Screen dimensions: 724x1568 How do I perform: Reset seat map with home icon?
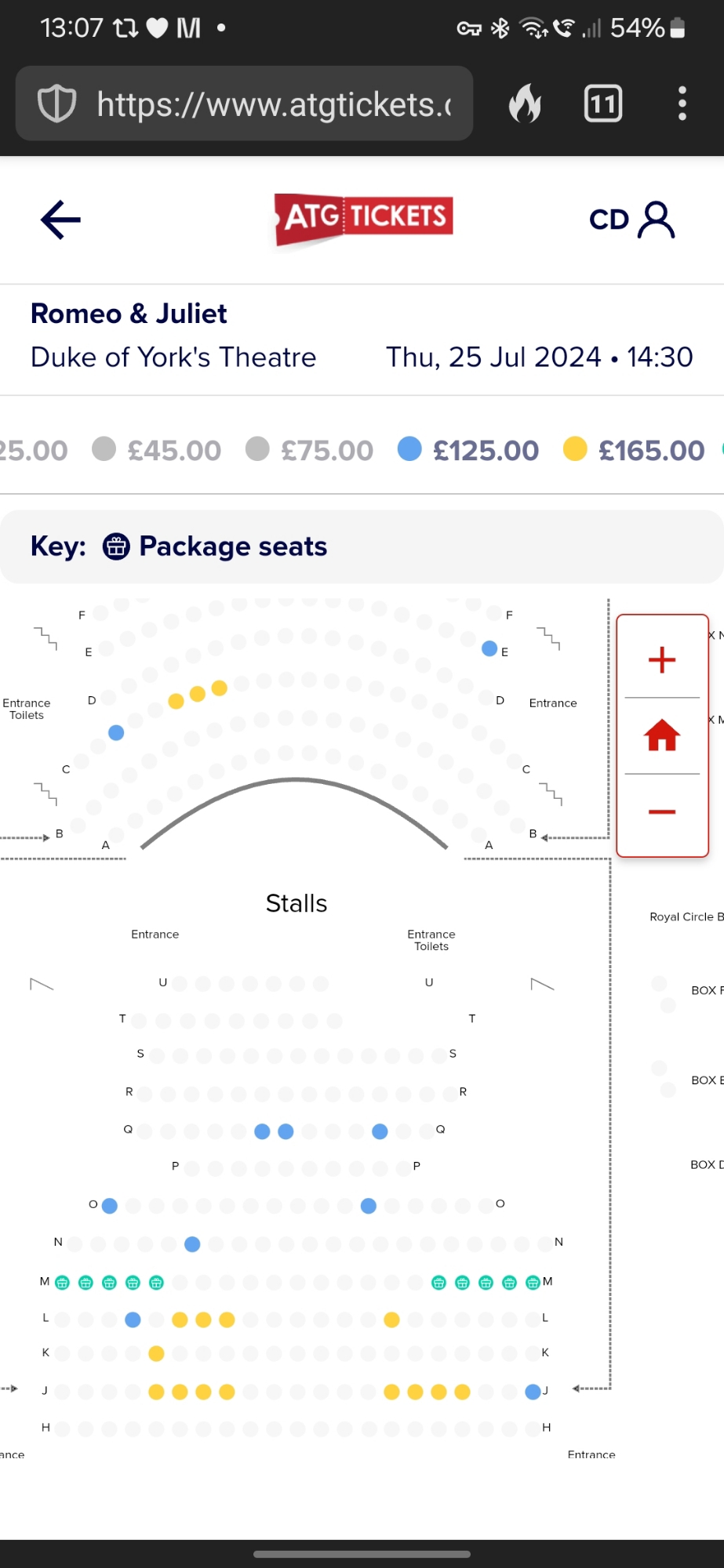point(662,735)
